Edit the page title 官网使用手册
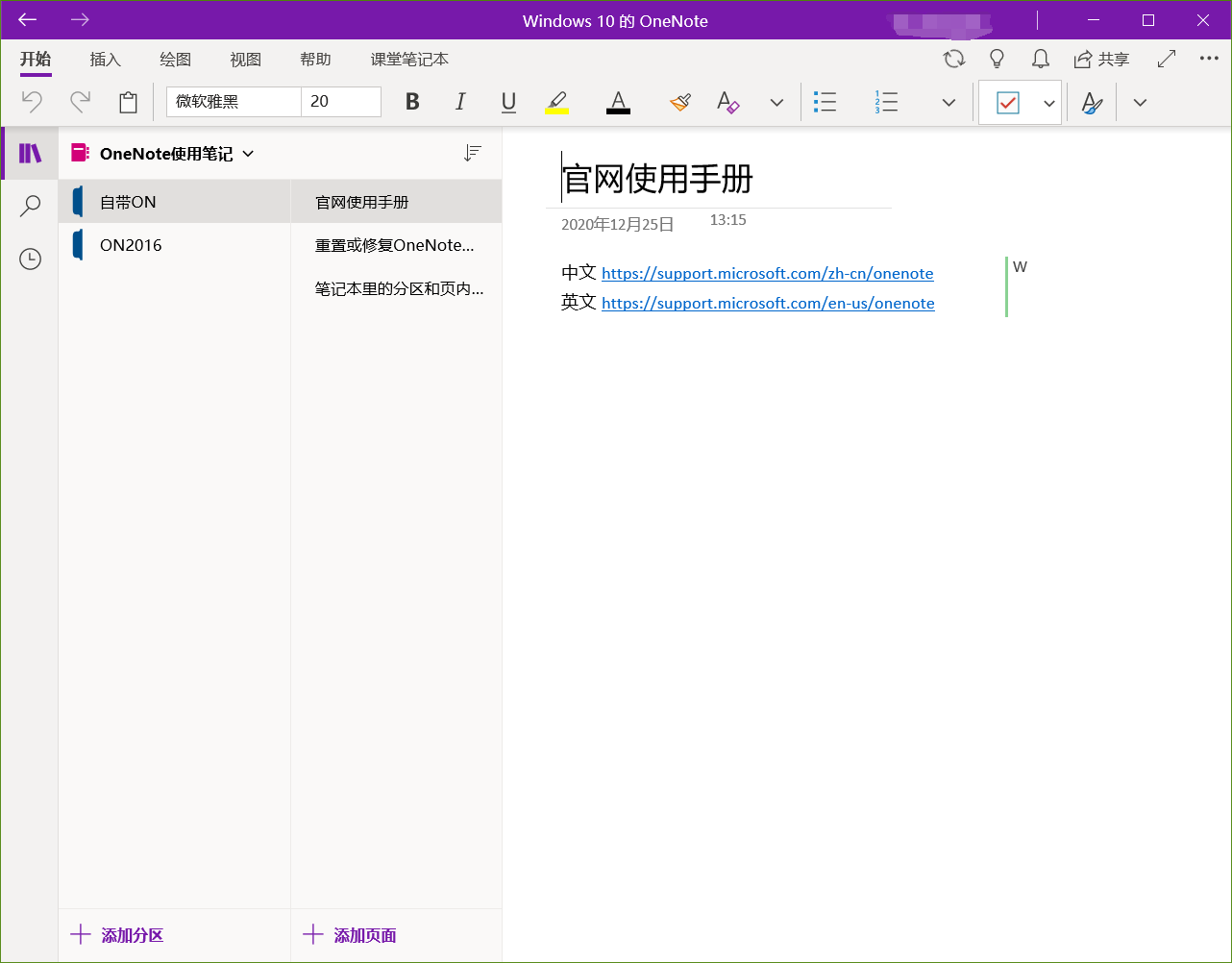Screen dimensions: 1232x963 click(657, 179)
